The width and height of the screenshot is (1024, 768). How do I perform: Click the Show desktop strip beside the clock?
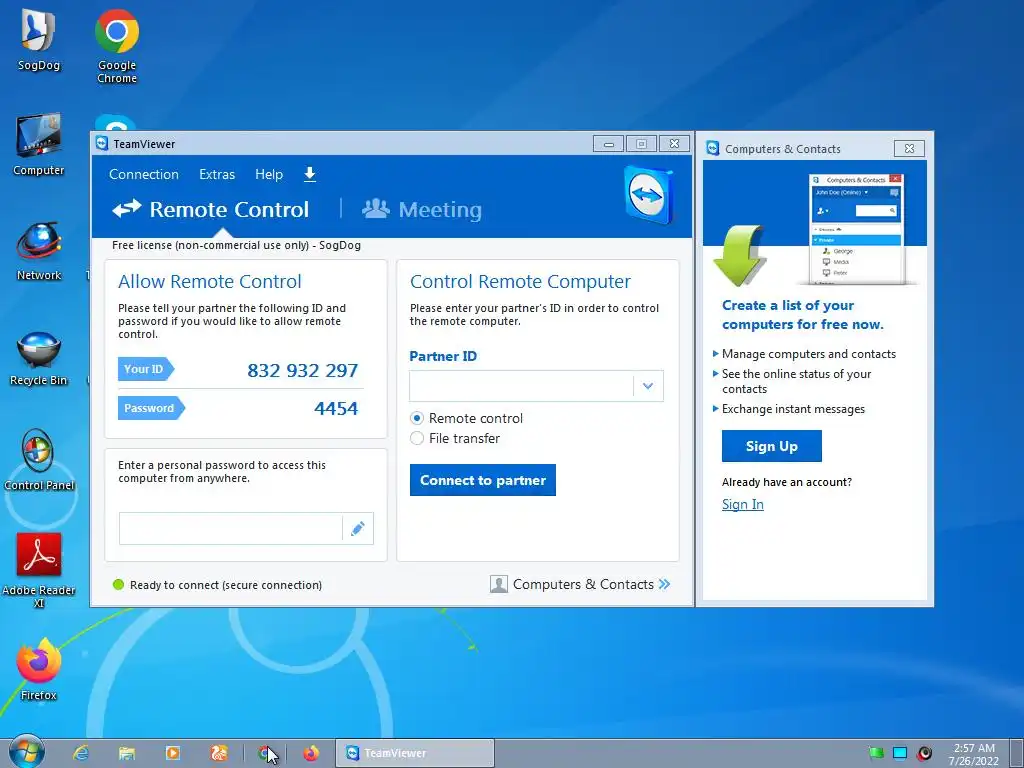click(1017, 753)
